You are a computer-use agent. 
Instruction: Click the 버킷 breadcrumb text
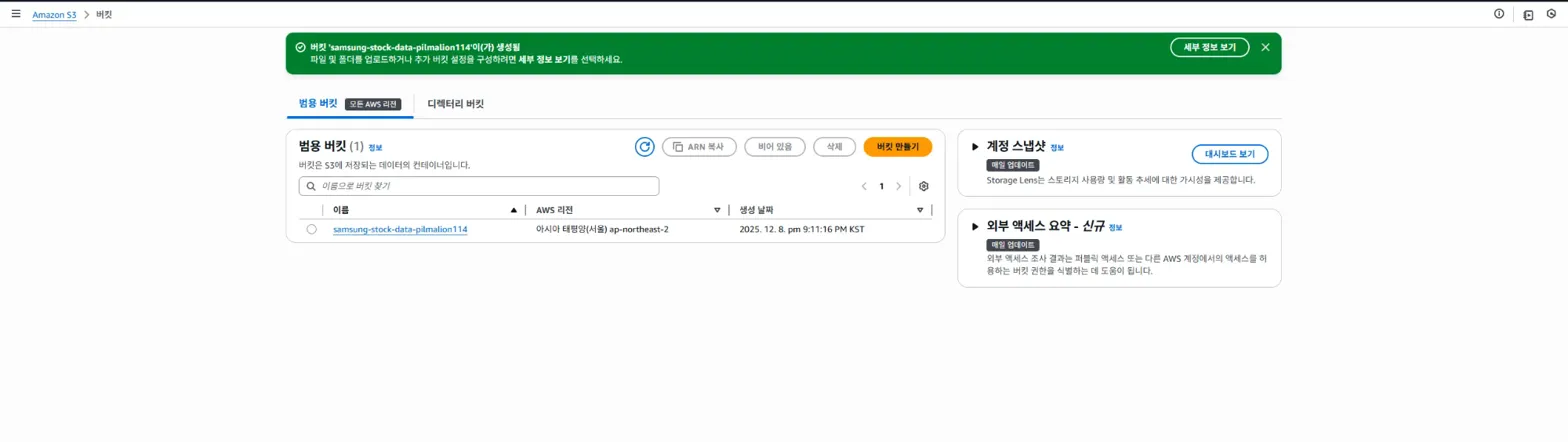pos(104,15)
